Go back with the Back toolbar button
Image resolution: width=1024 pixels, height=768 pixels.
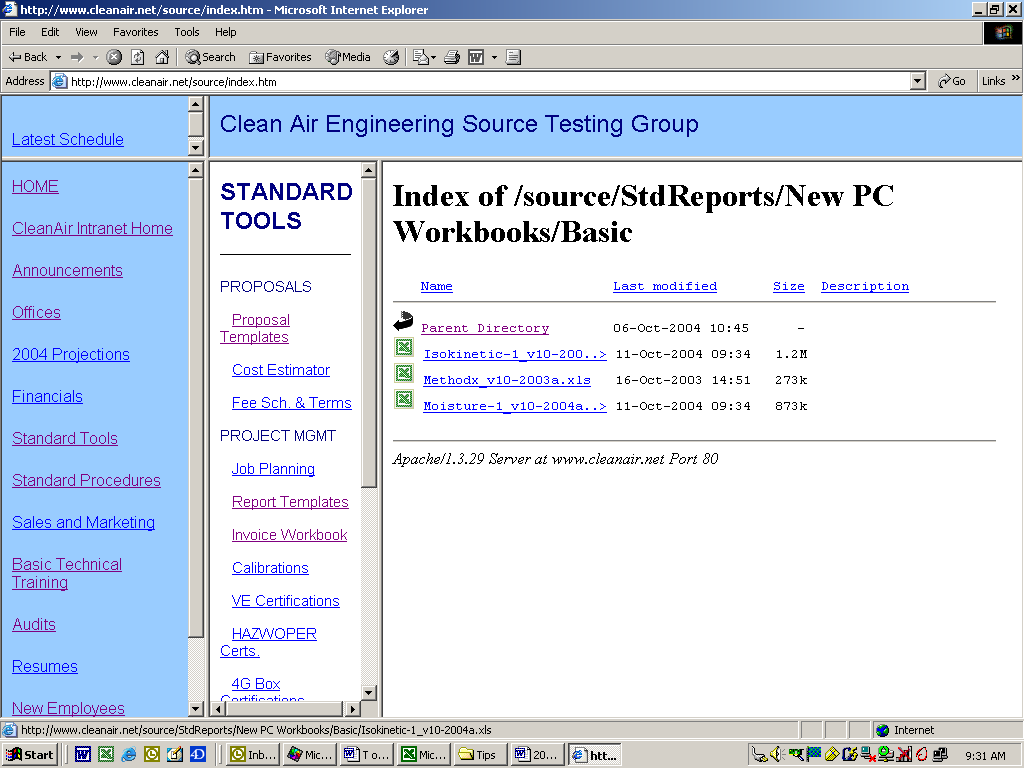[27, 57]
